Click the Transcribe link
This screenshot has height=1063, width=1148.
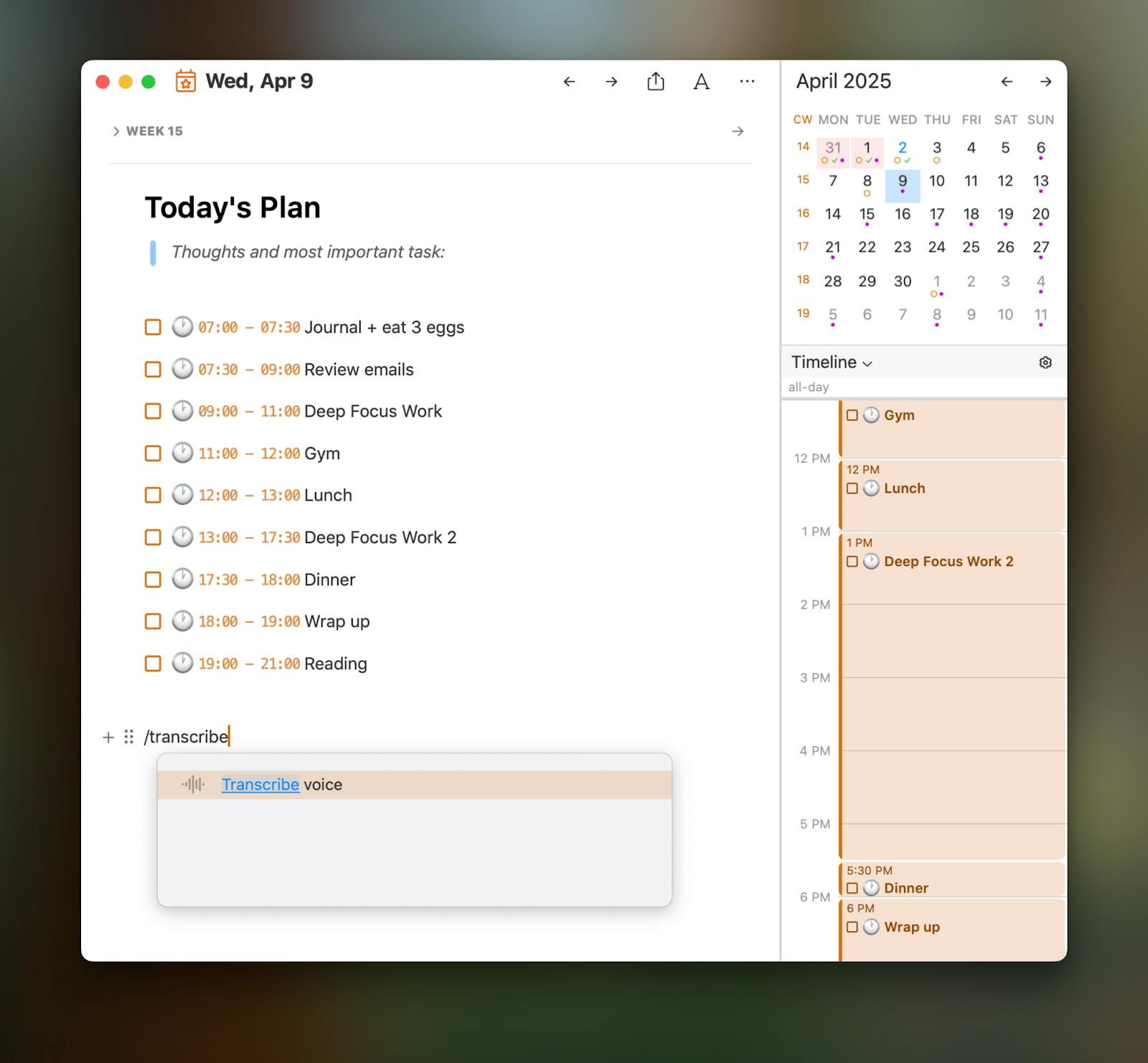(x=260, y=784)
